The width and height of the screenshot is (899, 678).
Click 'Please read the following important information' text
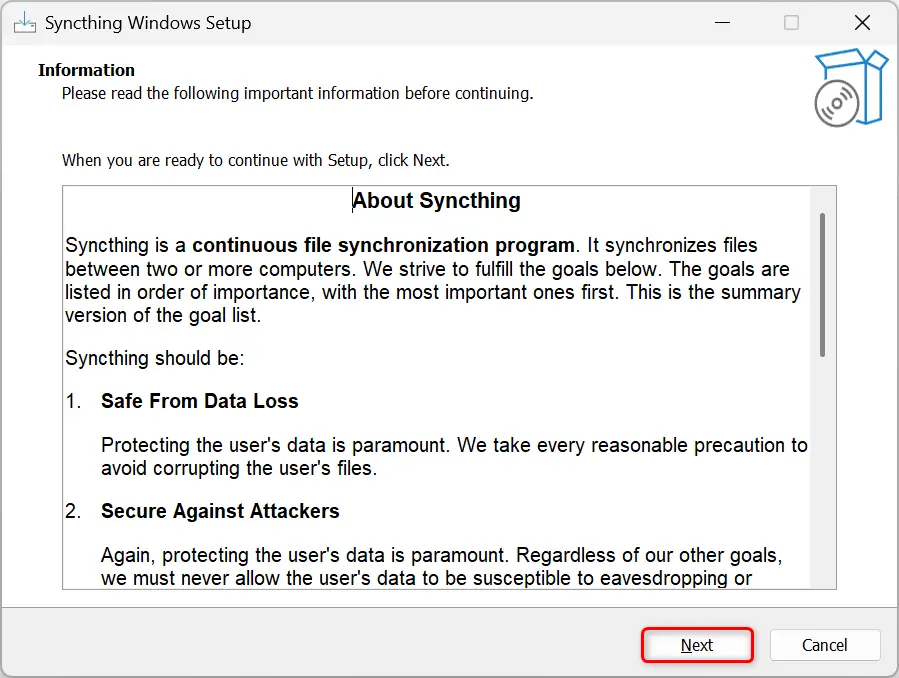298,93
